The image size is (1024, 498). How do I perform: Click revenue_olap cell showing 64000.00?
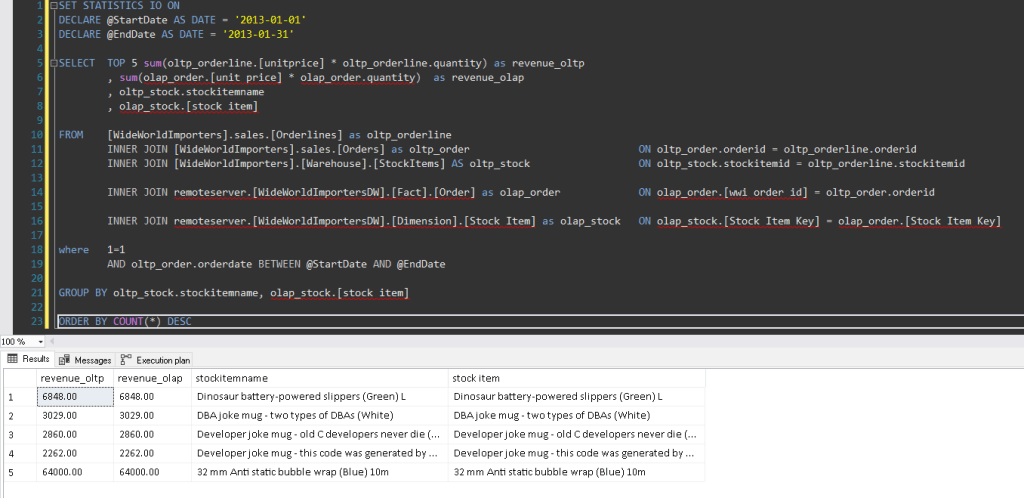tap(153, 472)
